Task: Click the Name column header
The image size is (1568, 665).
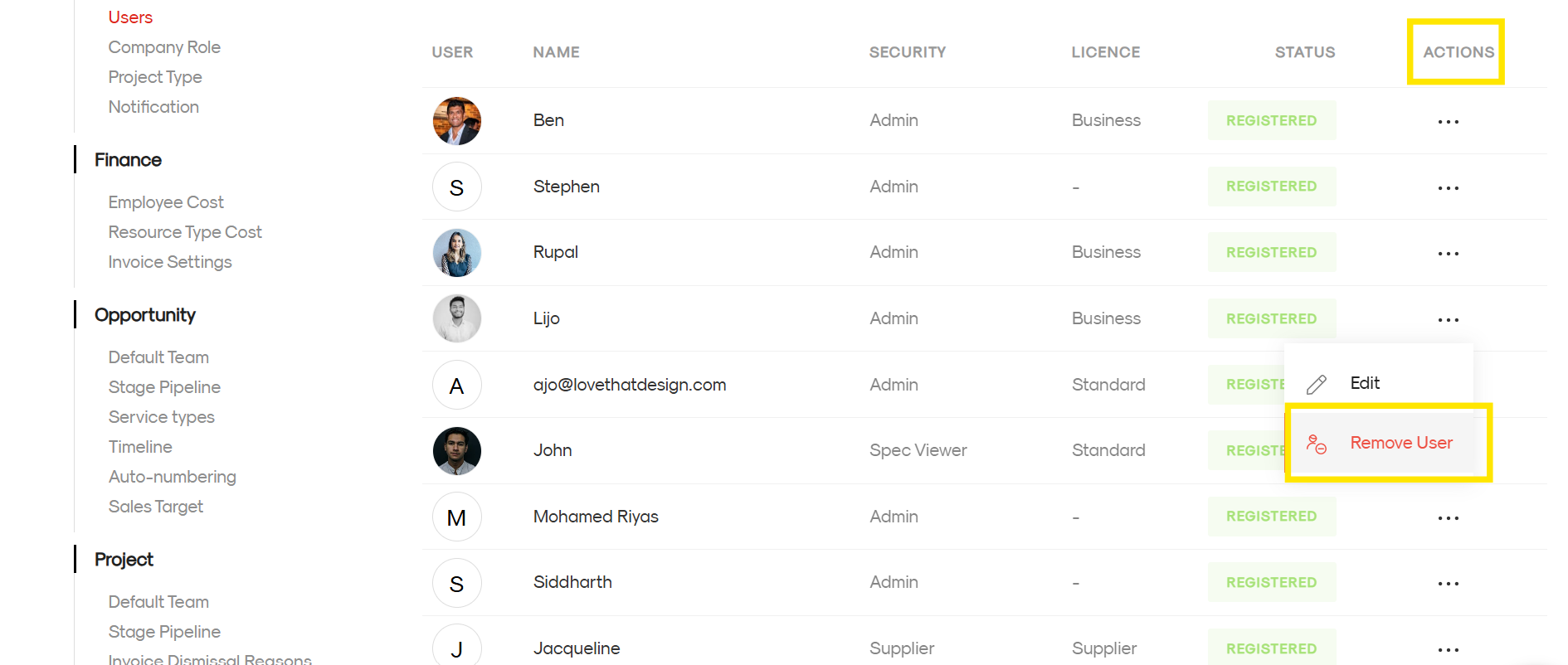Action: pos(556,52)
